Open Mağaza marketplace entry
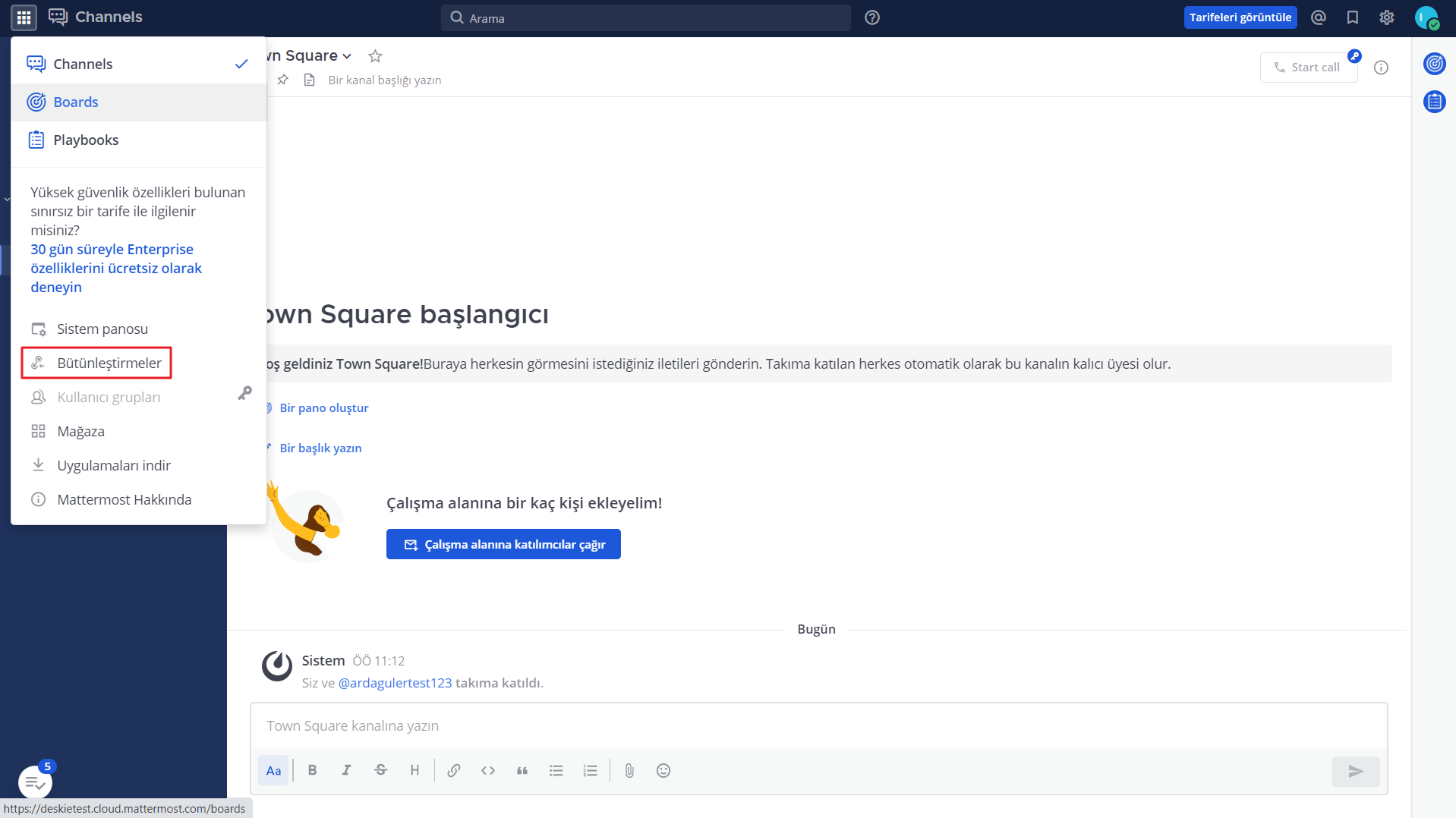The height and width of the screenshot is (818, 1456). (139, 431)
